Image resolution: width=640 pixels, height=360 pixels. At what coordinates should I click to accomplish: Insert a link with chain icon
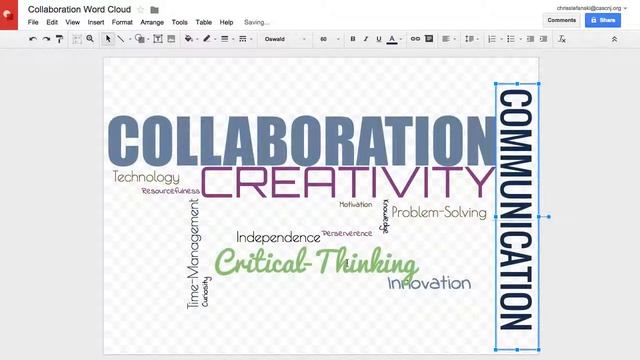[415, 39]
